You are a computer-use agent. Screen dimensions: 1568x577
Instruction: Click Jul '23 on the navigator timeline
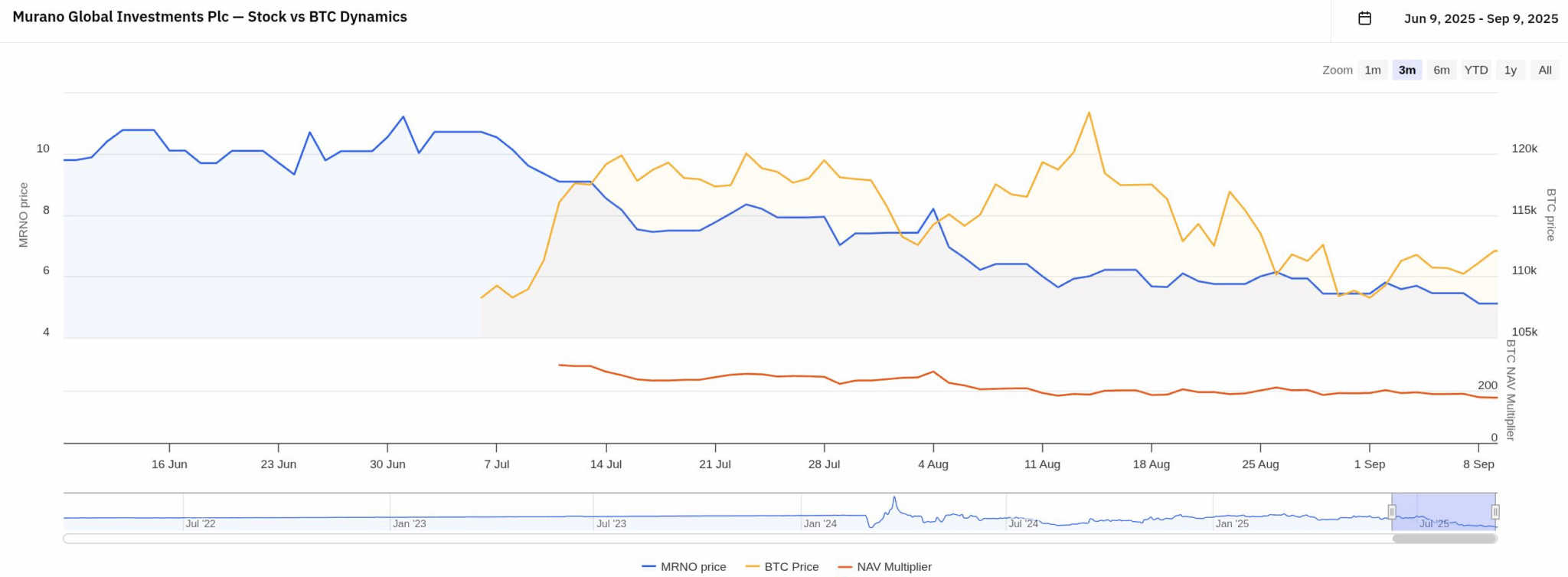611,523
